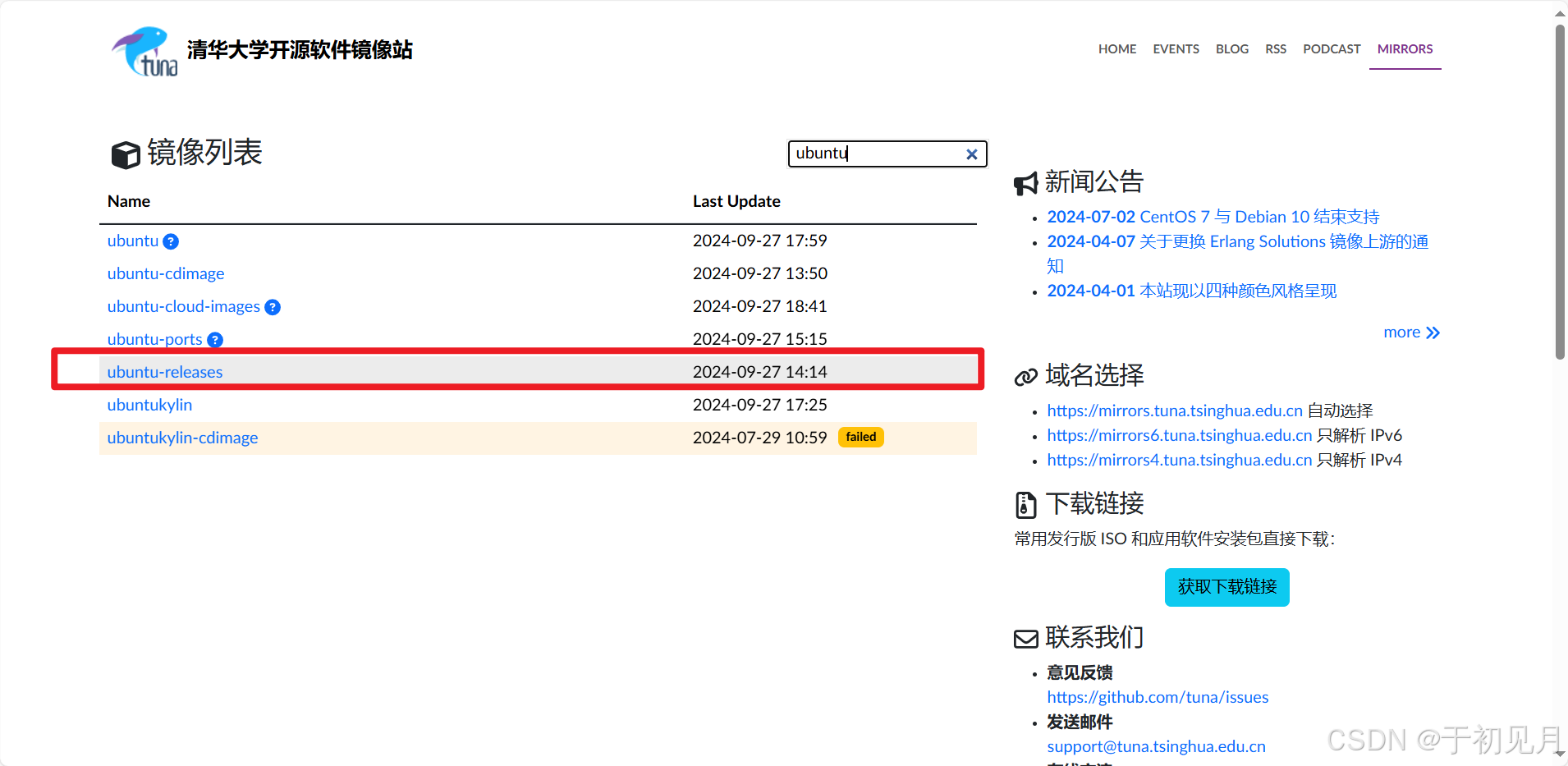The image size is (1568, 766).
Task: Open github.com/tuna/issues feedback link
Action: (1158, 697)
